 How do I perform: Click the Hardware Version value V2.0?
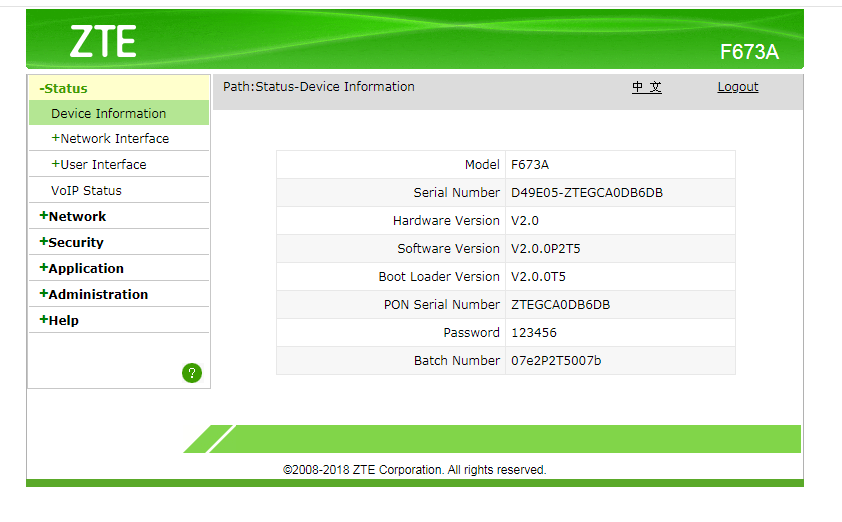click(525, 221)
